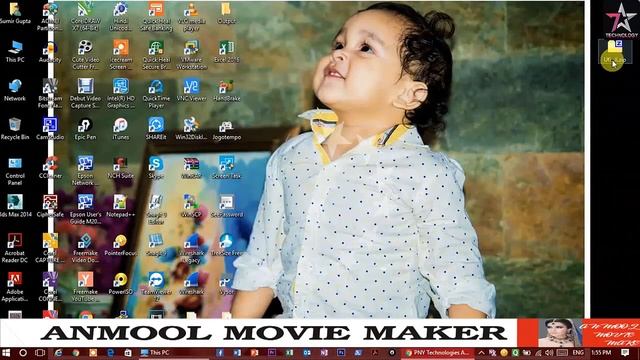This screenshot has width=640, height=360.
Task: Launch Icecream Screen Recorder shortcut
Action: click(120, 56)
